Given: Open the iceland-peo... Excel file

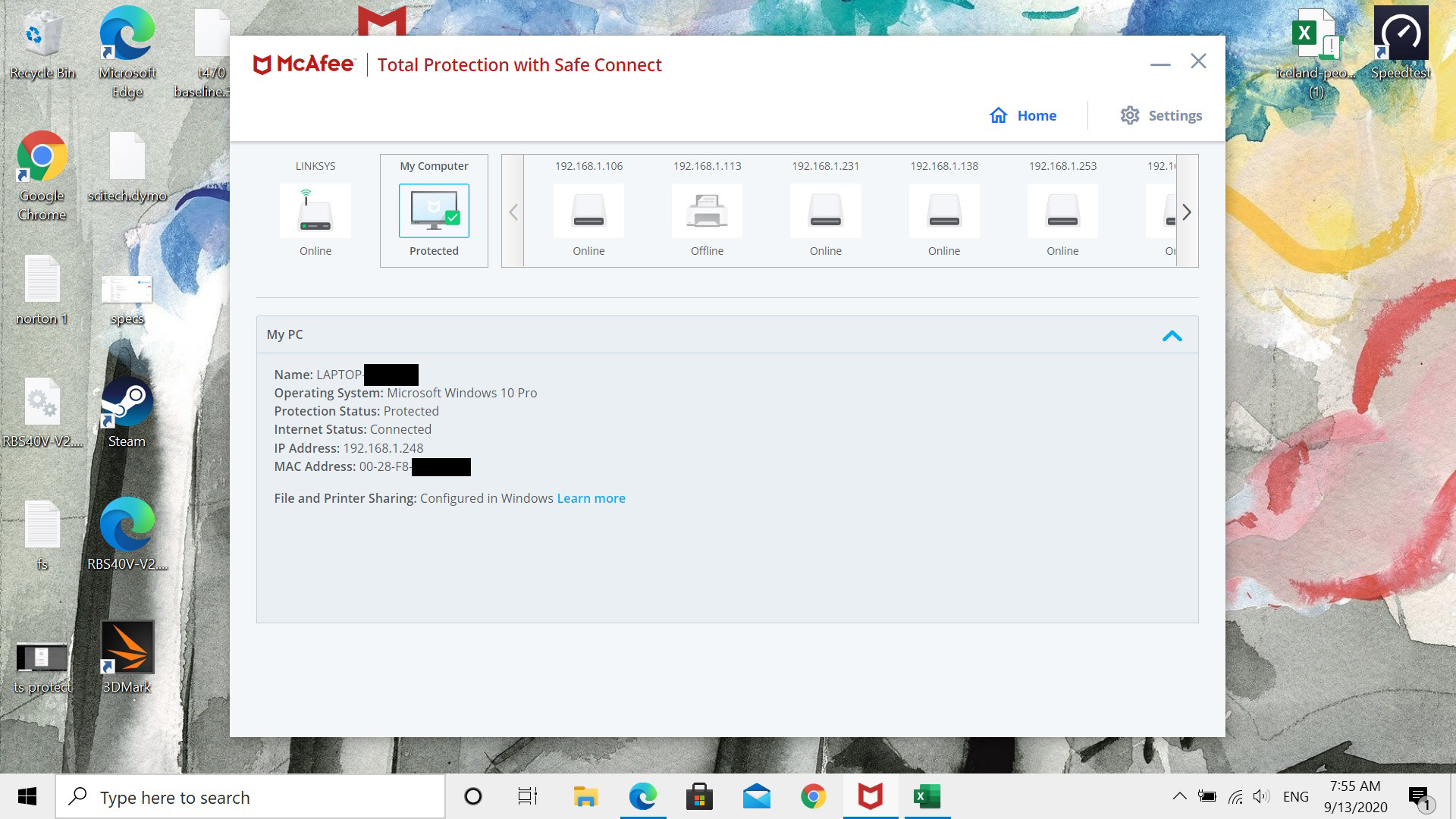Looking at the screenshot, I should click(1316, 53).
